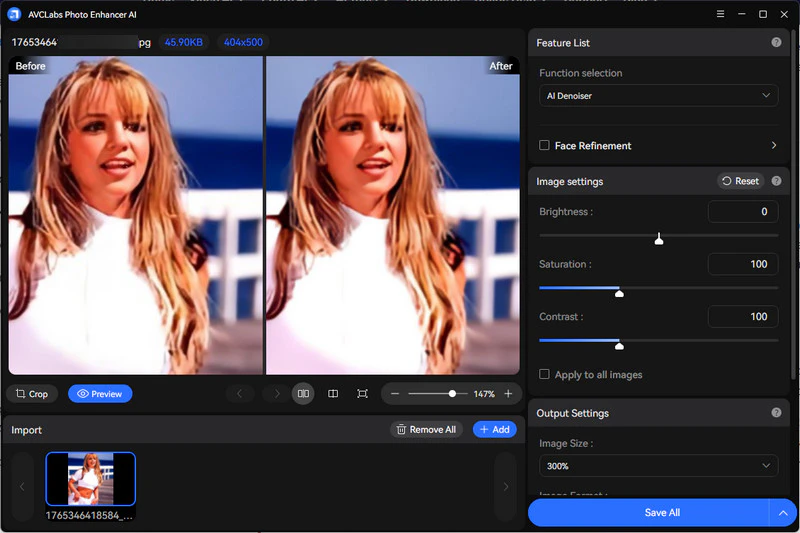Click the Contrast slider handle
This screenshot has width=800, height=533.
click(x=619, y=345)
